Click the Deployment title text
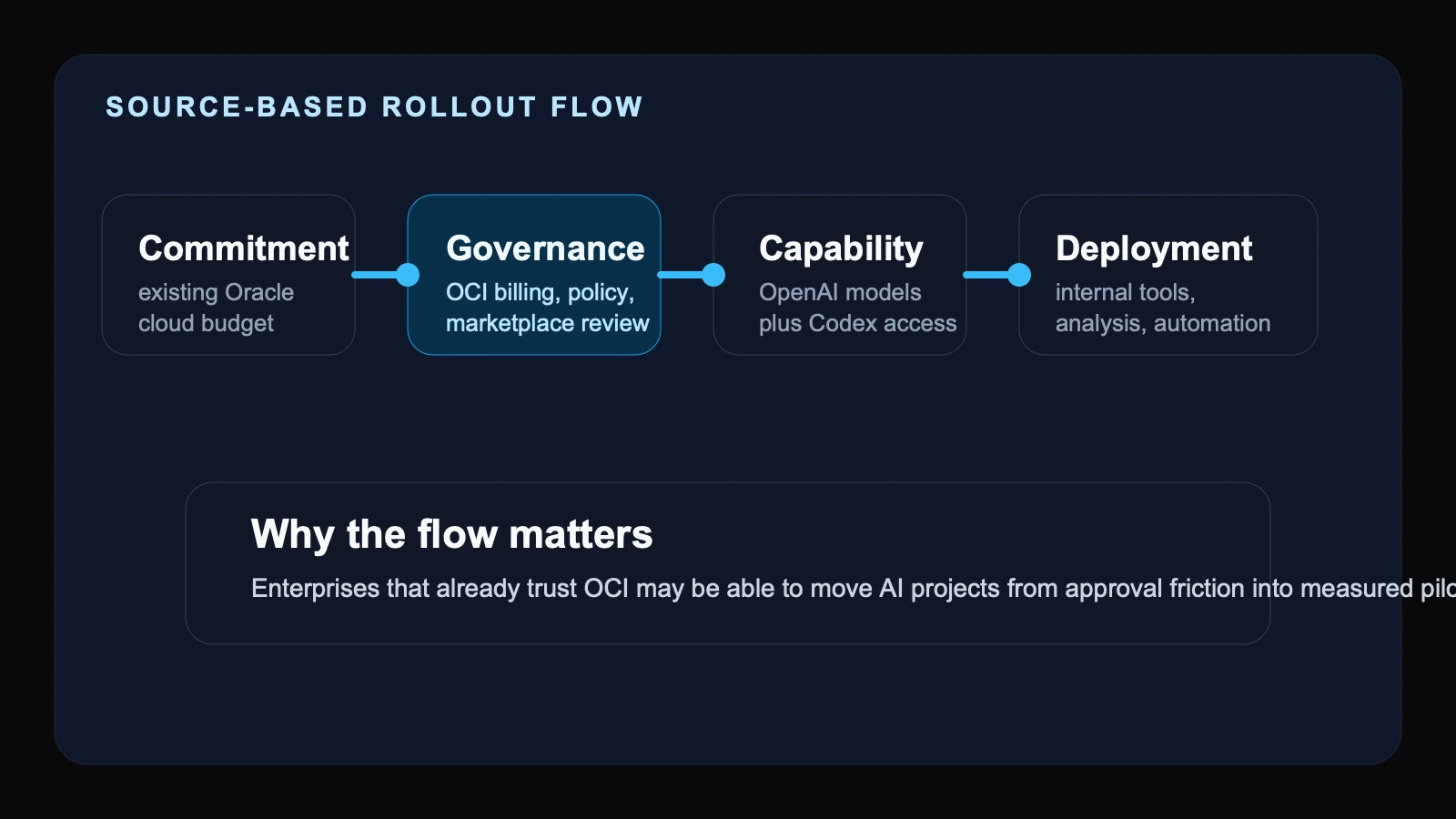 [x=1154, y=248]
